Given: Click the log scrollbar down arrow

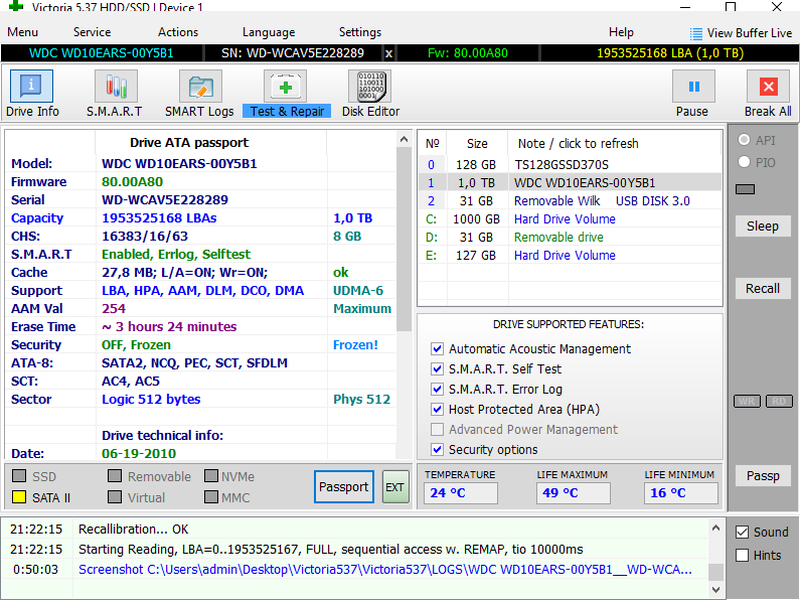Looking at the screenshot, I should [716, 589].
